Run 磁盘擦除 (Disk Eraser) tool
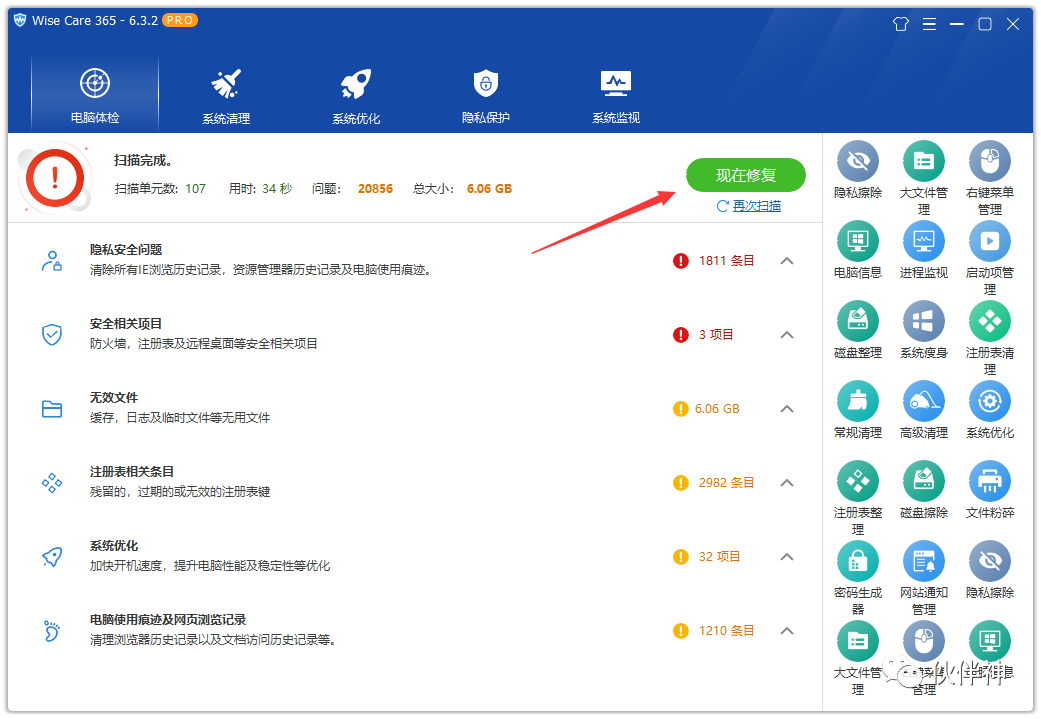The image size is (1041, 719). coord(923,481)
